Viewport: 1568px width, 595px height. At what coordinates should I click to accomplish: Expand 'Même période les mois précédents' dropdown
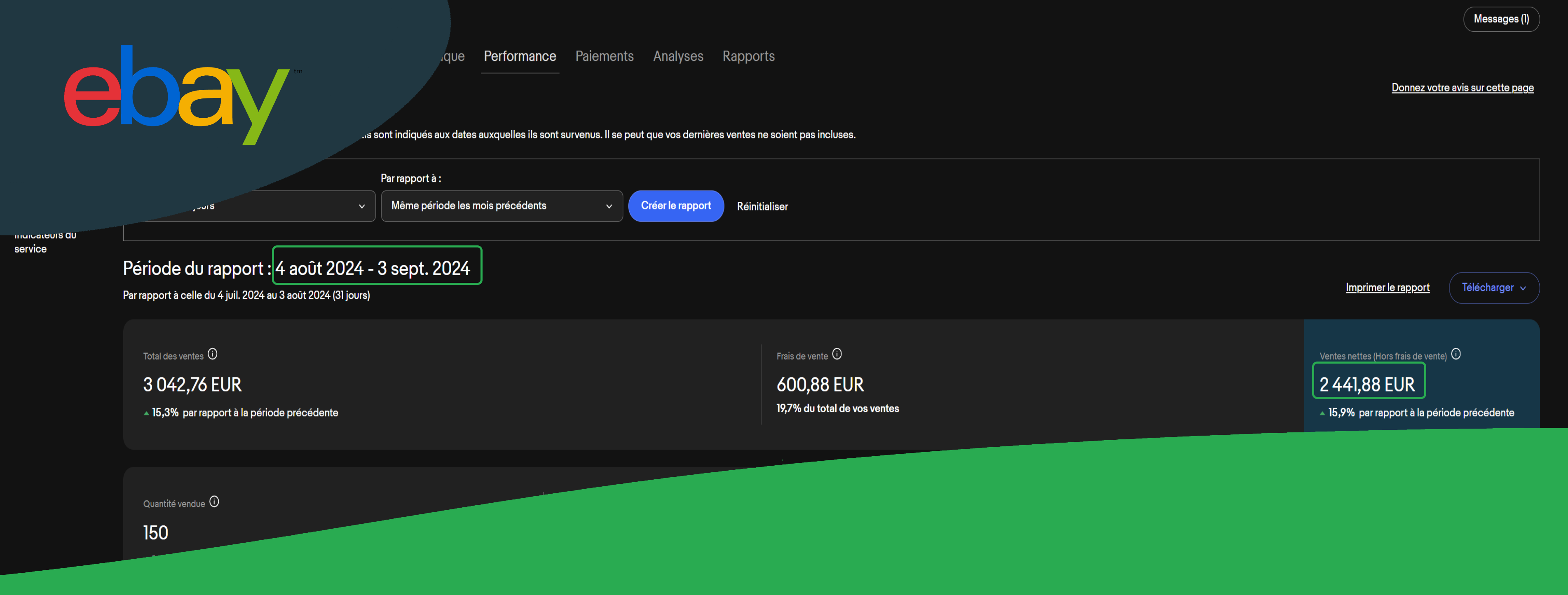(x=502, y=205)
